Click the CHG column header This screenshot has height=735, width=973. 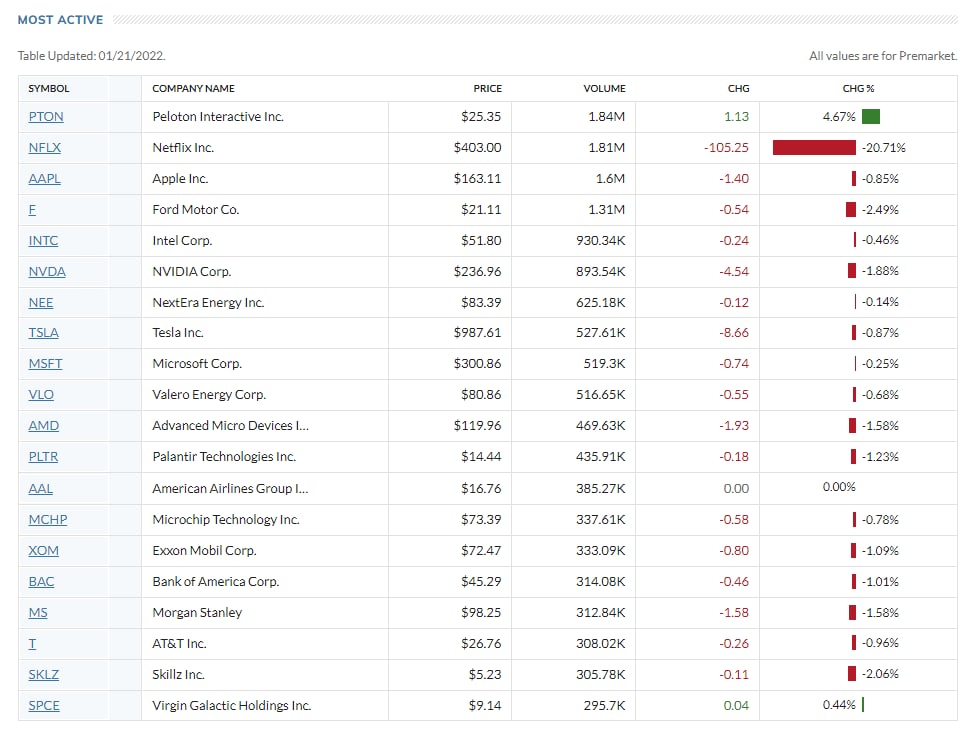click(x=738, y=89)
